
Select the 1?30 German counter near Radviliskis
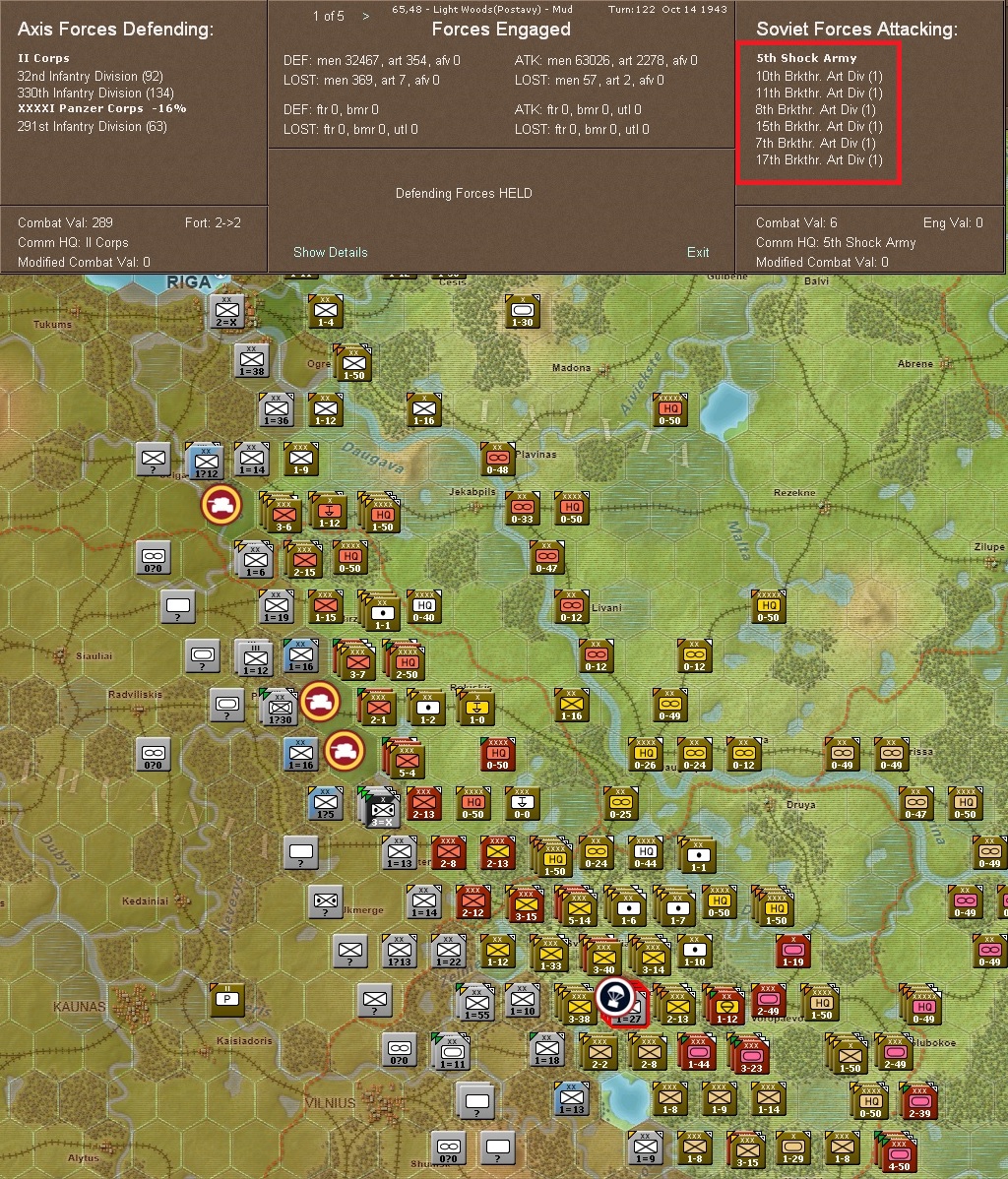click(280, 708)
